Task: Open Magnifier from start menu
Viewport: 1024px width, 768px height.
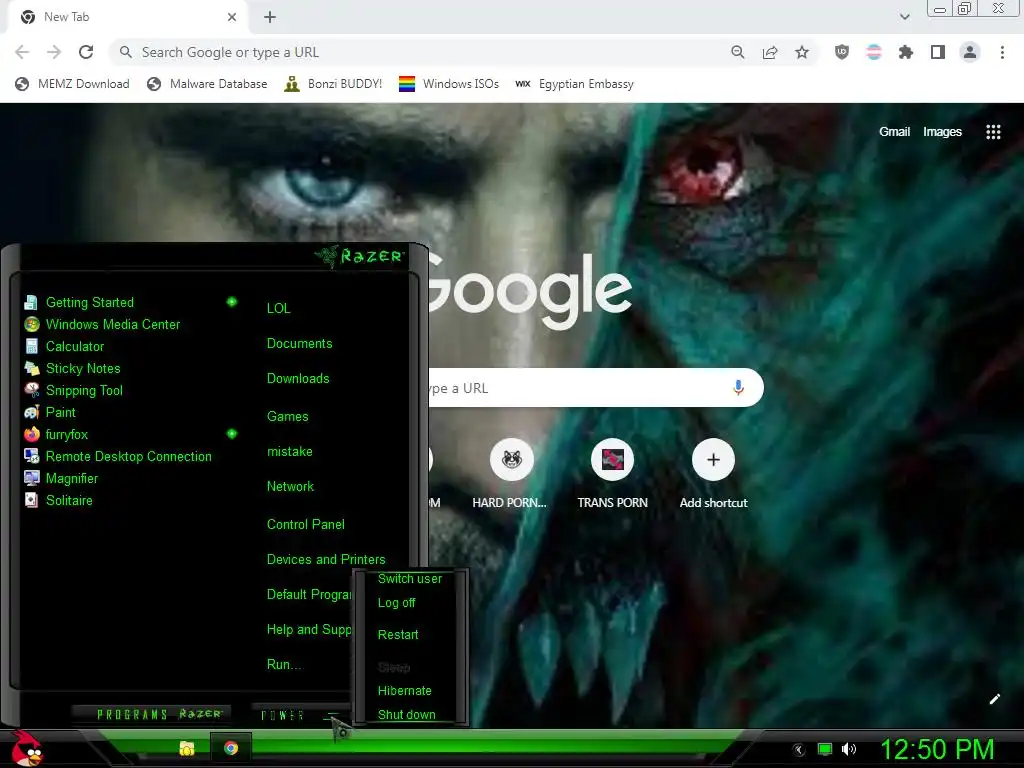Action: click(61, 479)
